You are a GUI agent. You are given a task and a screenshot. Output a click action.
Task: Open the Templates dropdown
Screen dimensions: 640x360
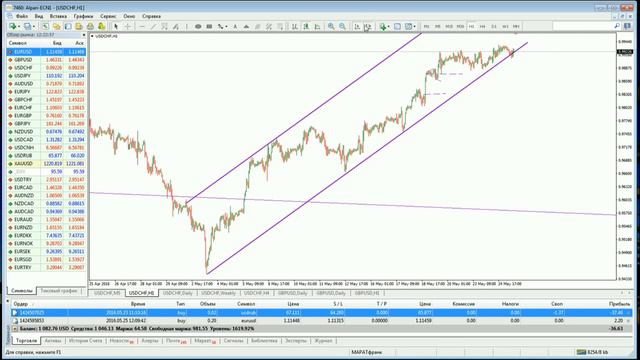pyautogui.click(x=414, y=27)
